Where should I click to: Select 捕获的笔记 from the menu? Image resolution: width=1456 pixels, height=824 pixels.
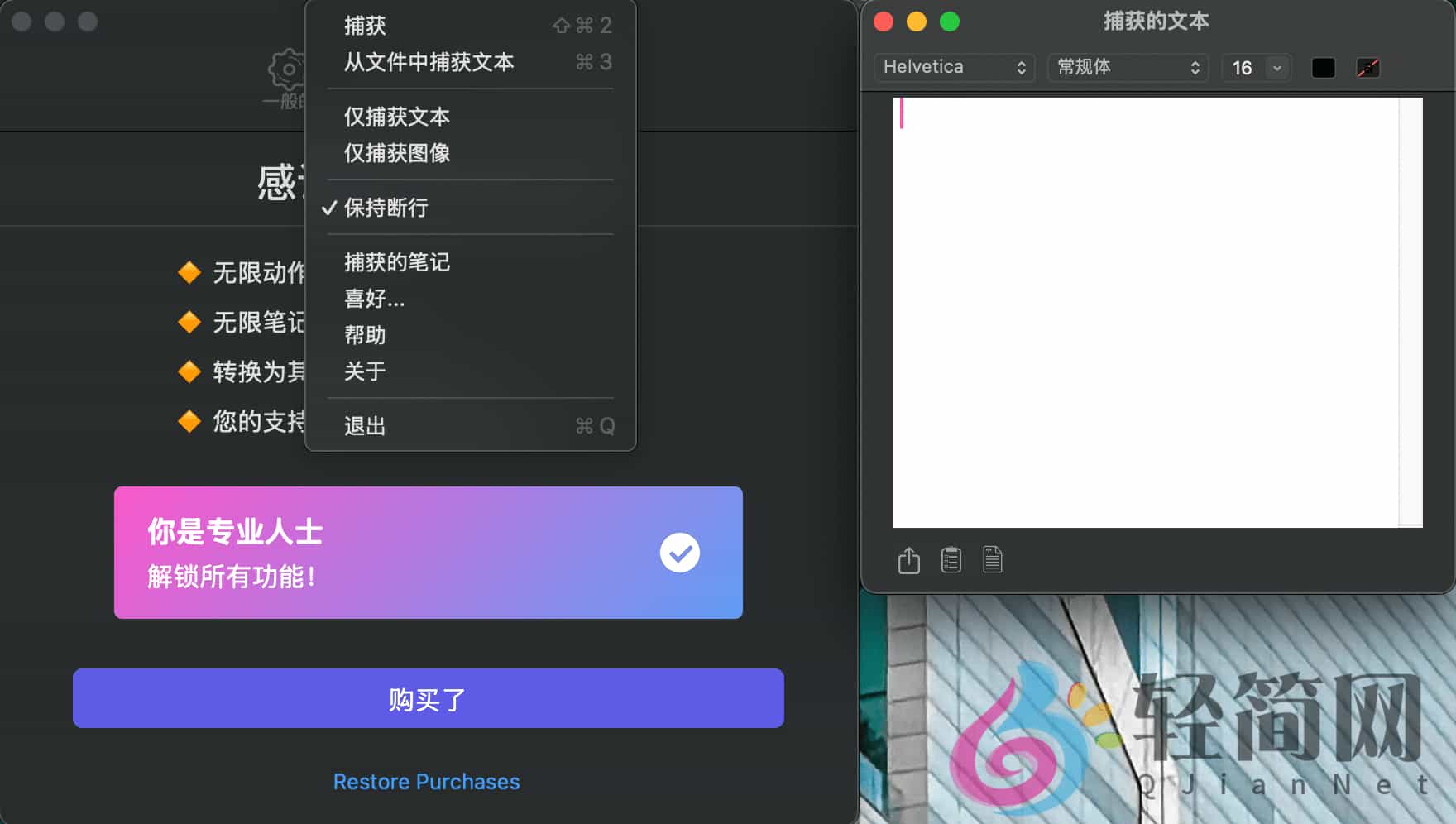[397, 262]
